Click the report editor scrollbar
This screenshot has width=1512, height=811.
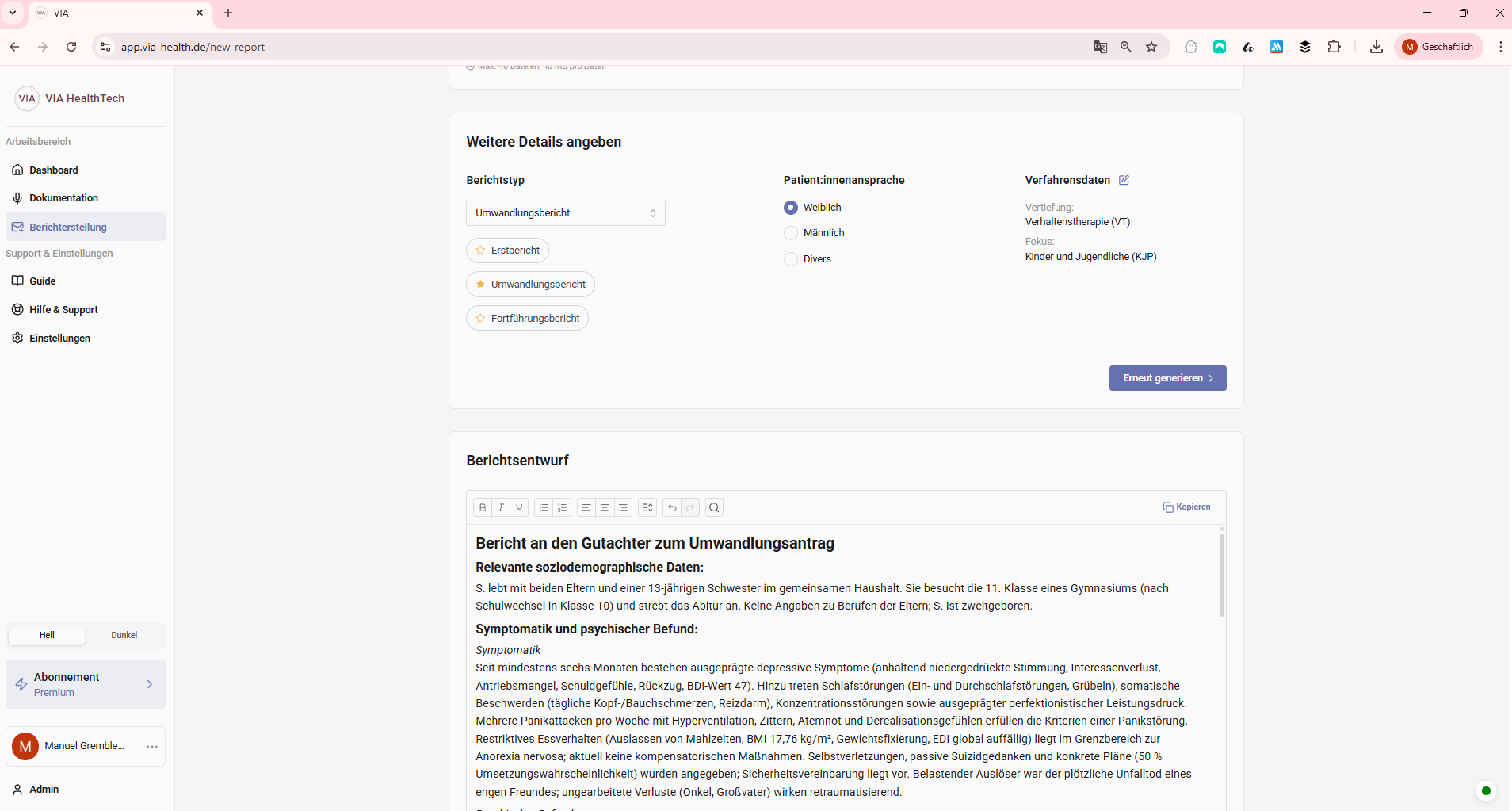pos(1221,576)
